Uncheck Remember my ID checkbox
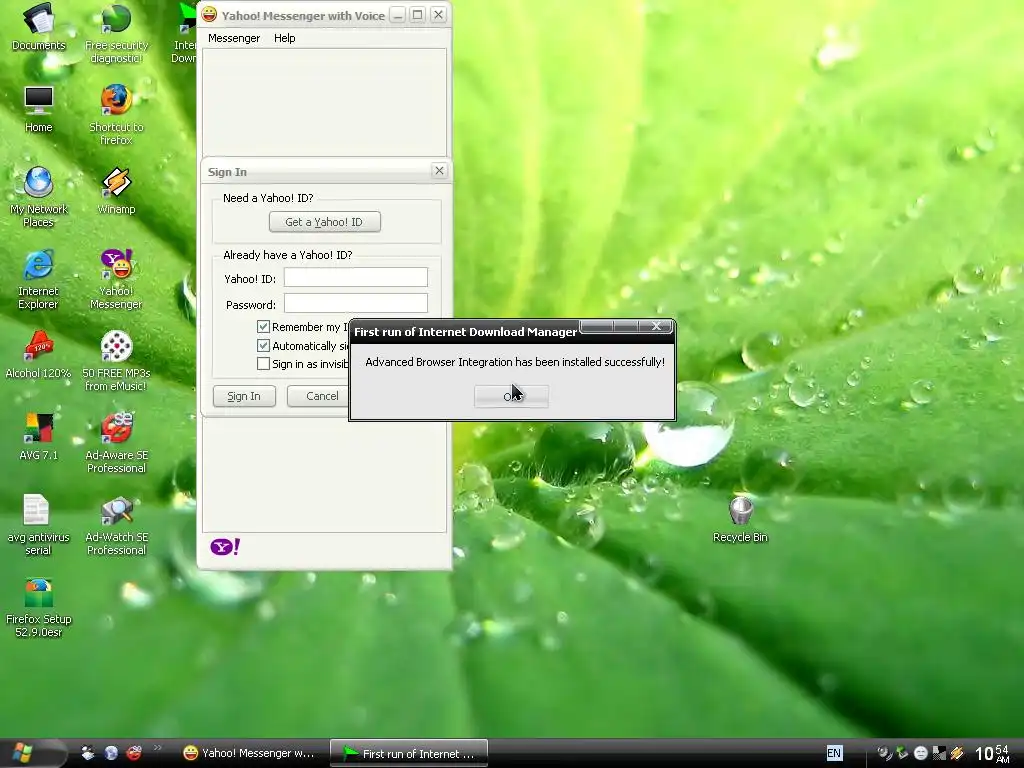 [263, 327]
